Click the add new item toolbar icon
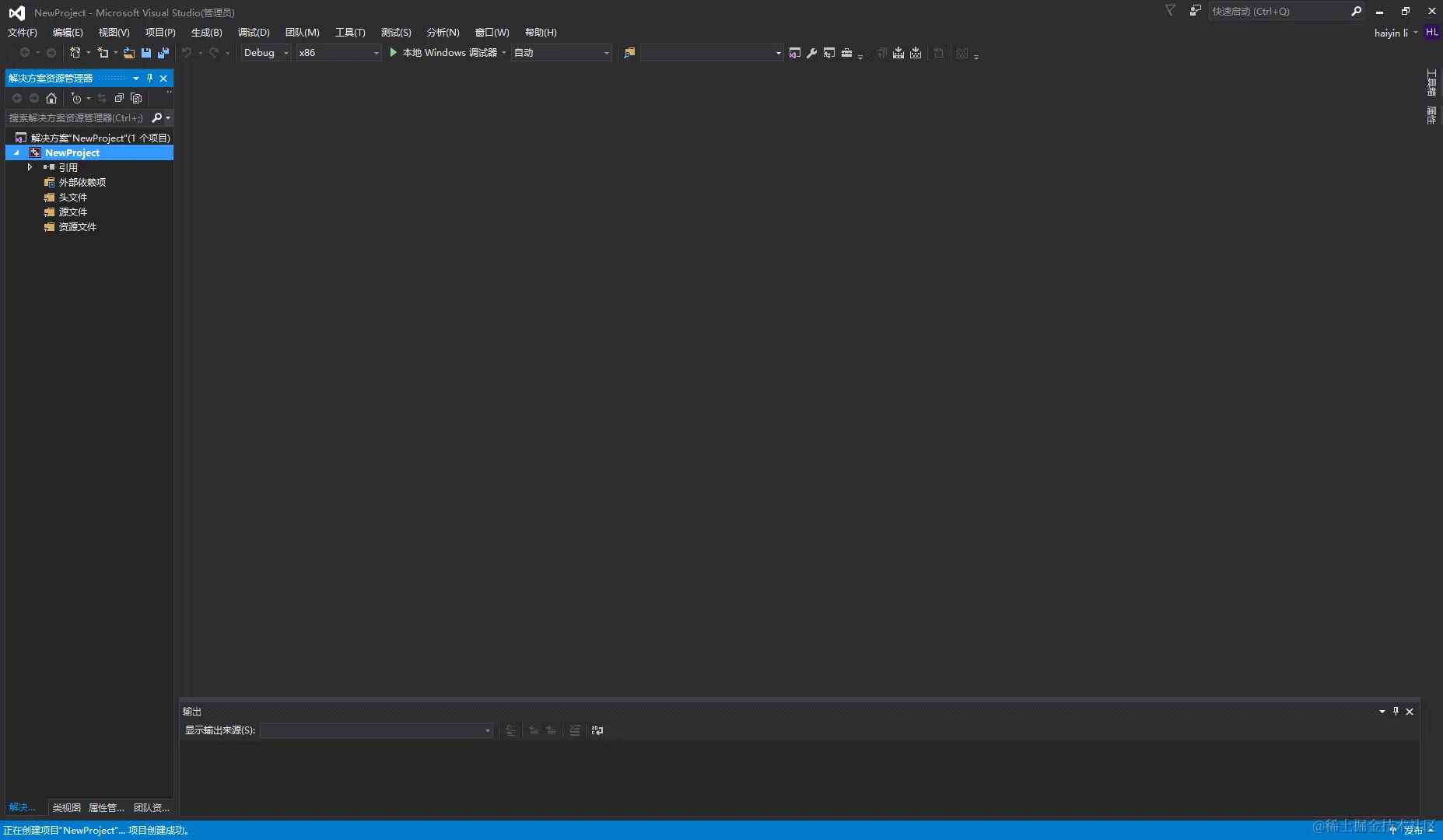Viewport: 1443px width, 840px height. pos(103,53)
